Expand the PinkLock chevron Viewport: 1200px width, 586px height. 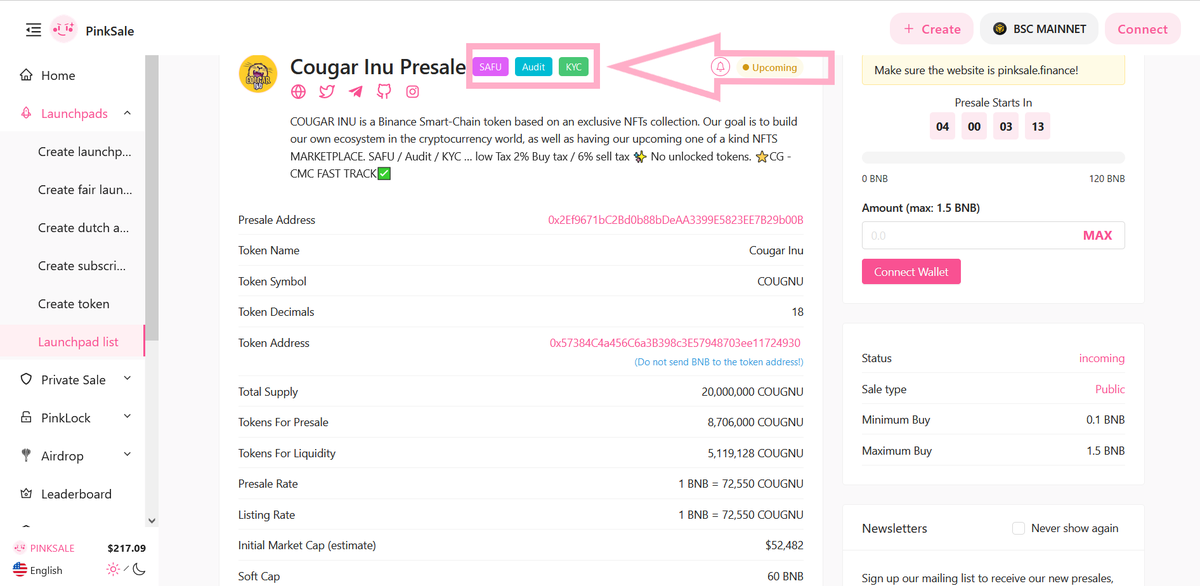pos(127,417)
